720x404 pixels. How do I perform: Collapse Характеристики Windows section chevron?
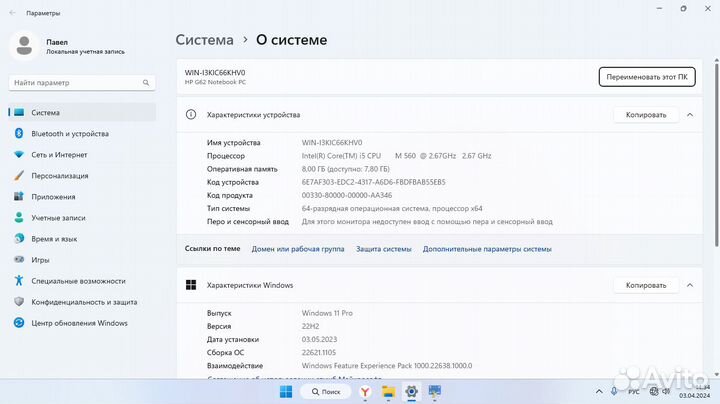click(x=690, y=285)
